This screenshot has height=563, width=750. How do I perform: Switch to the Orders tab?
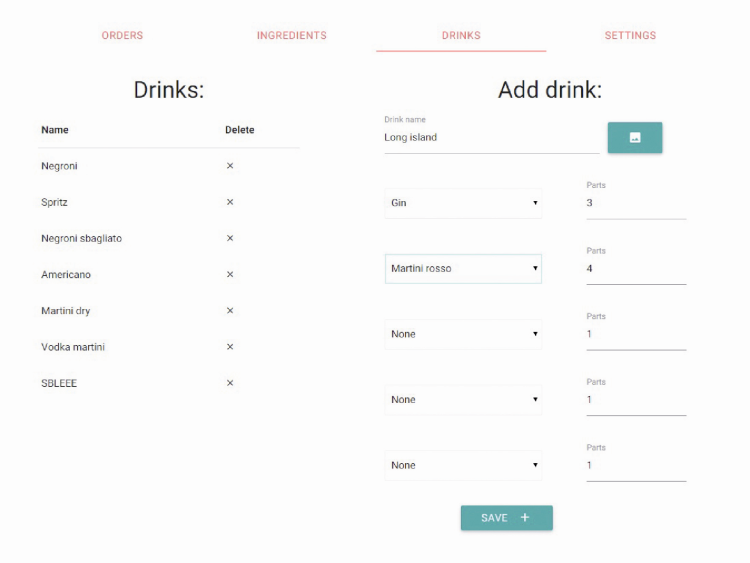pos(122,35)
